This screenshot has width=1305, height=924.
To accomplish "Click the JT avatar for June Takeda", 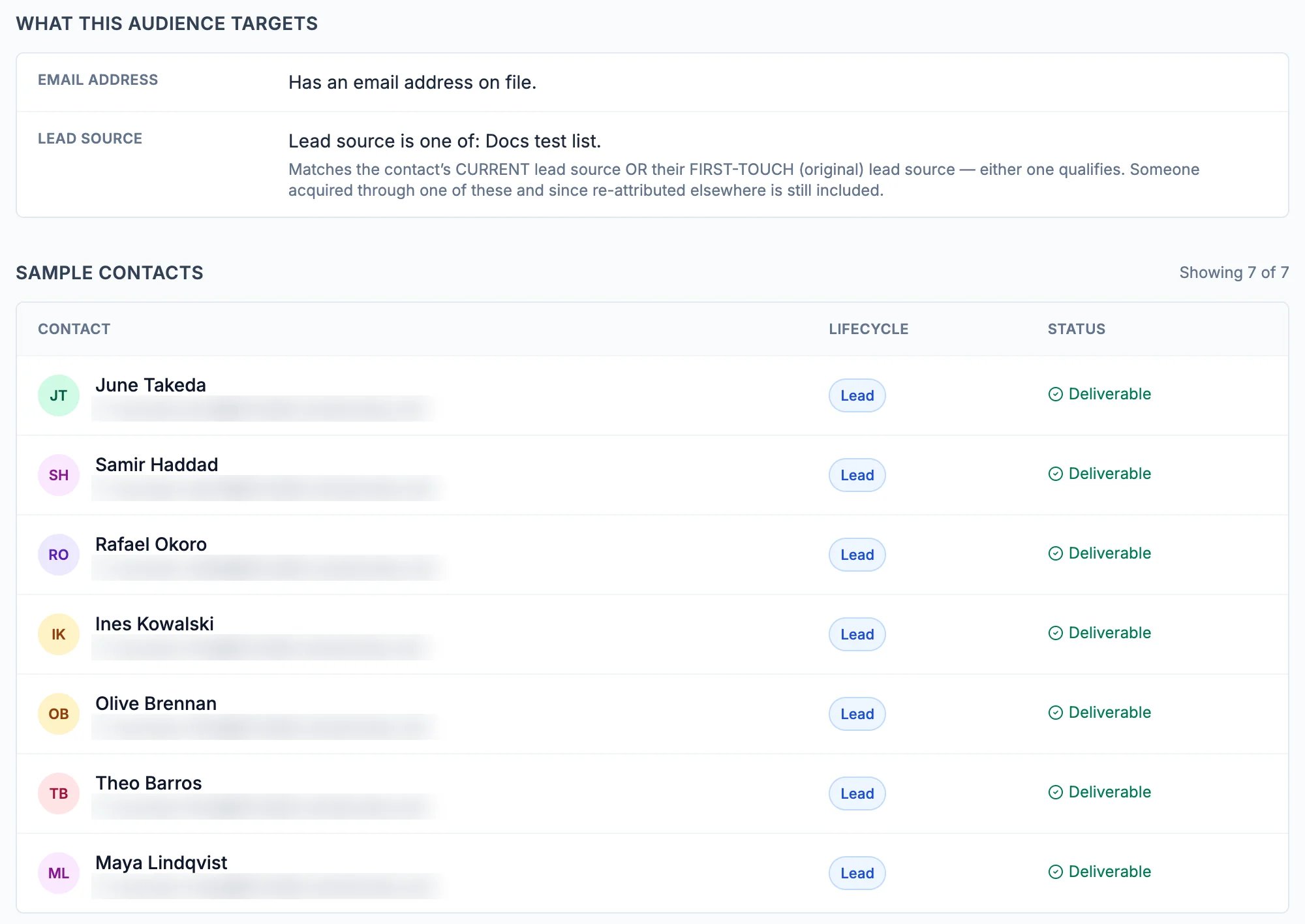I will tap(59, 395).
